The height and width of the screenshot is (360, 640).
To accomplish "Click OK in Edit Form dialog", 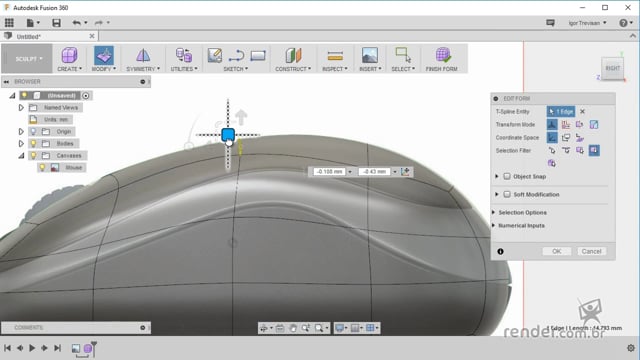I will [557, 251].
